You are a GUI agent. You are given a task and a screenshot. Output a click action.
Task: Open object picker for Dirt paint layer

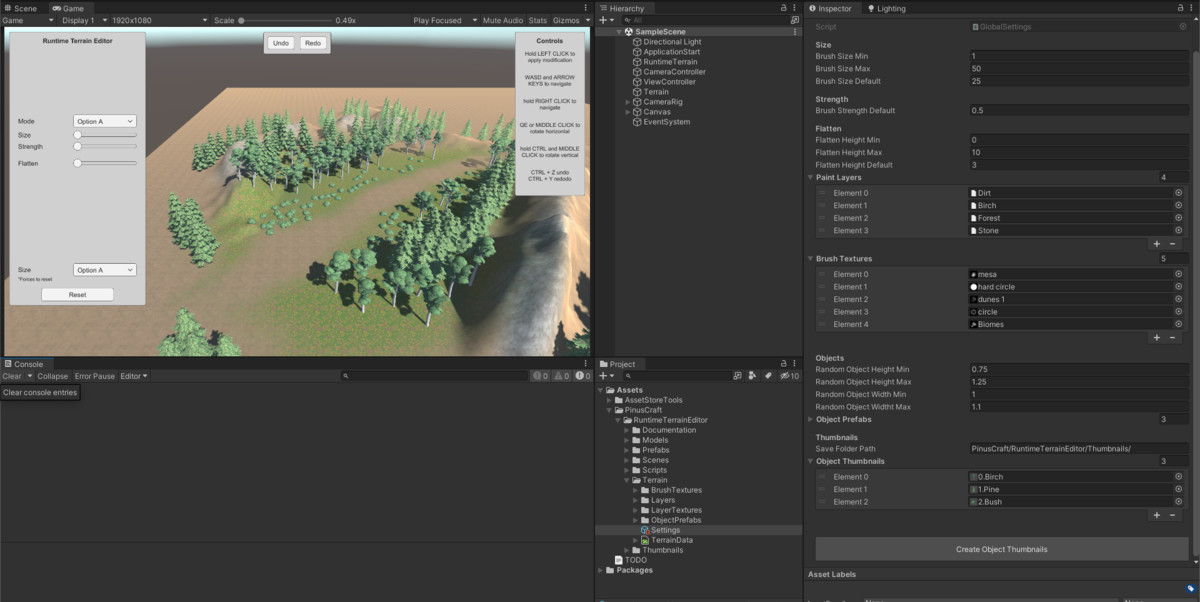point(1178,193)
